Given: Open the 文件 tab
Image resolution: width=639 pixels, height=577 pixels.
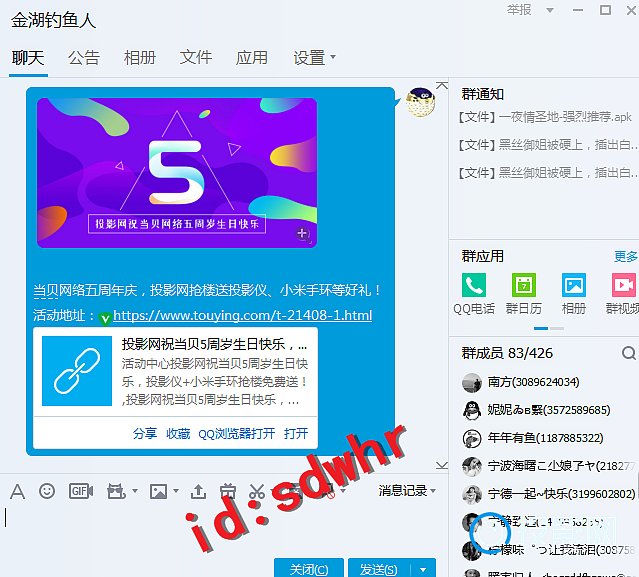Looking at the screenshot, I should pos(196,57).
